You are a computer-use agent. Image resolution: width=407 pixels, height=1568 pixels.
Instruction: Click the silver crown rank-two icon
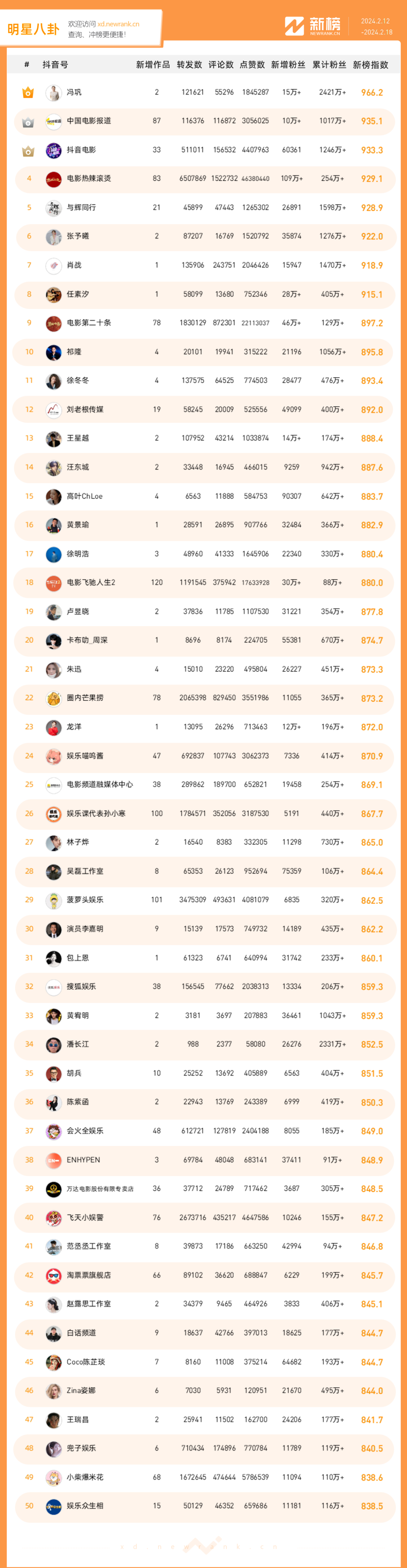[x=28, y=122]
